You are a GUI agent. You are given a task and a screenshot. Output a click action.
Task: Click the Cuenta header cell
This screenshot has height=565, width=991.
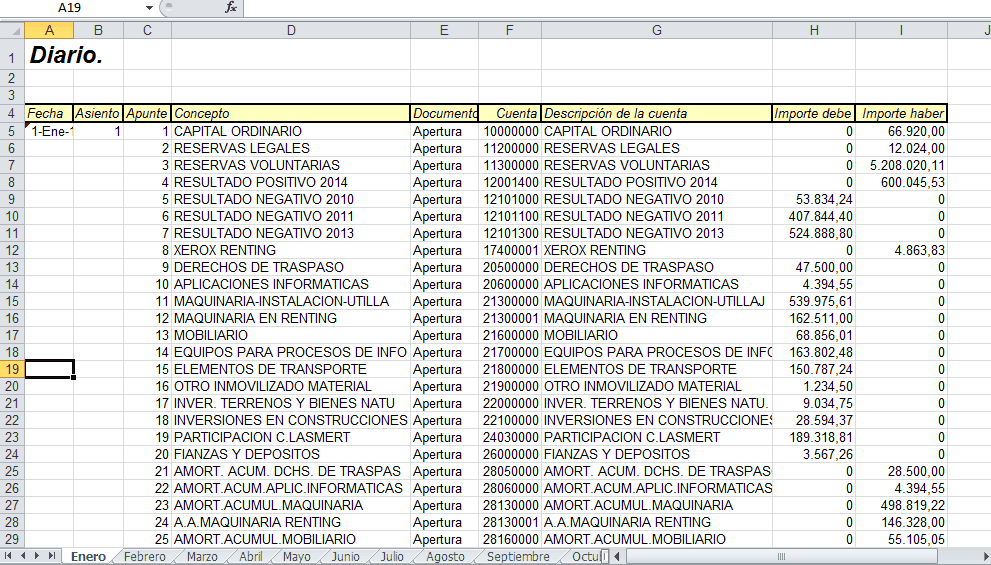(510, 114)
